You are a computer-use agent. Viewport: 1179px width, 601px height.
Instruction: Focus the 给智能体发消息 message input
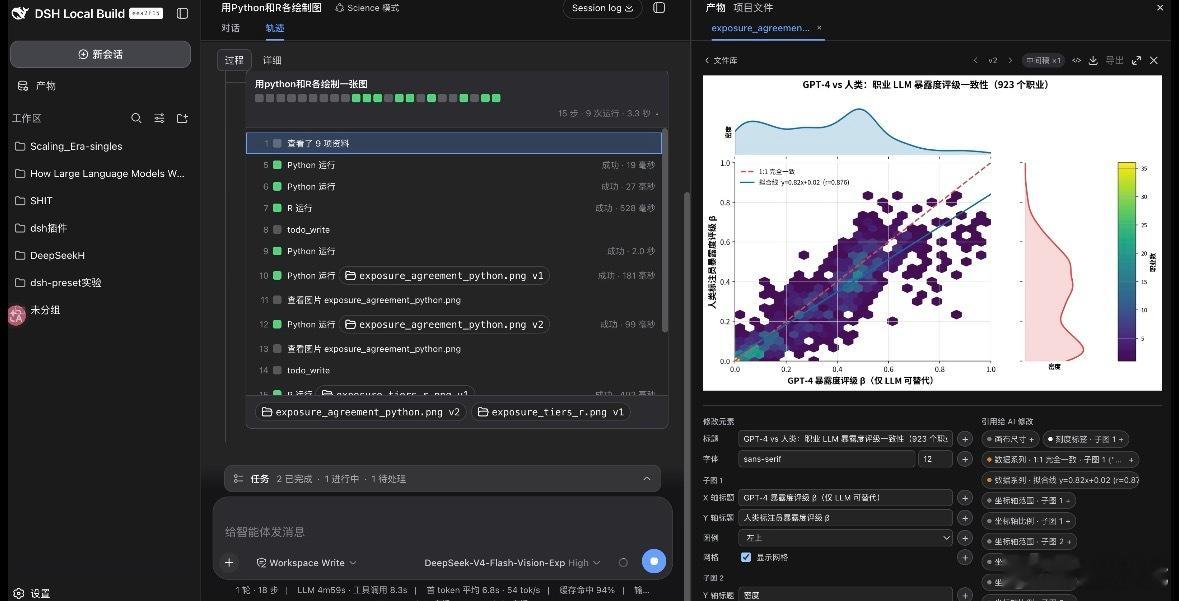tap(442, 532)
